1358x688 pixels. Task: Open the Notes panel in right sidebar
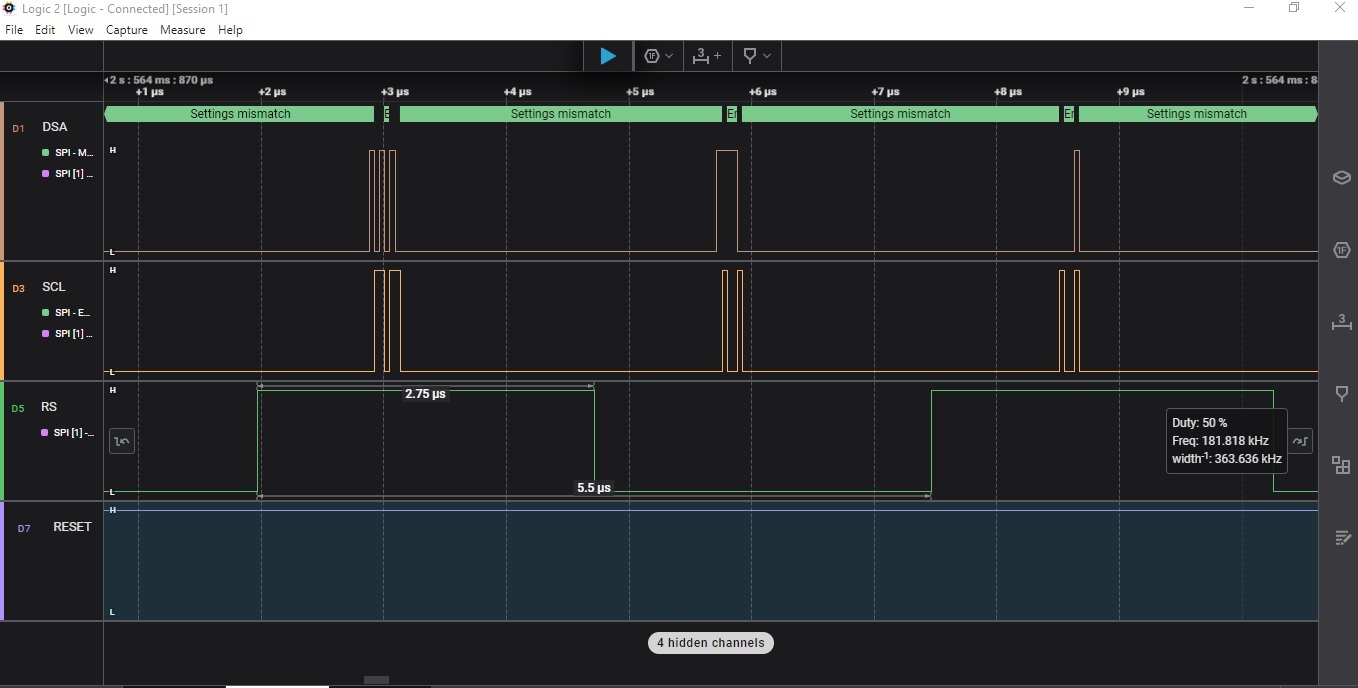[x=1341, y=538]
